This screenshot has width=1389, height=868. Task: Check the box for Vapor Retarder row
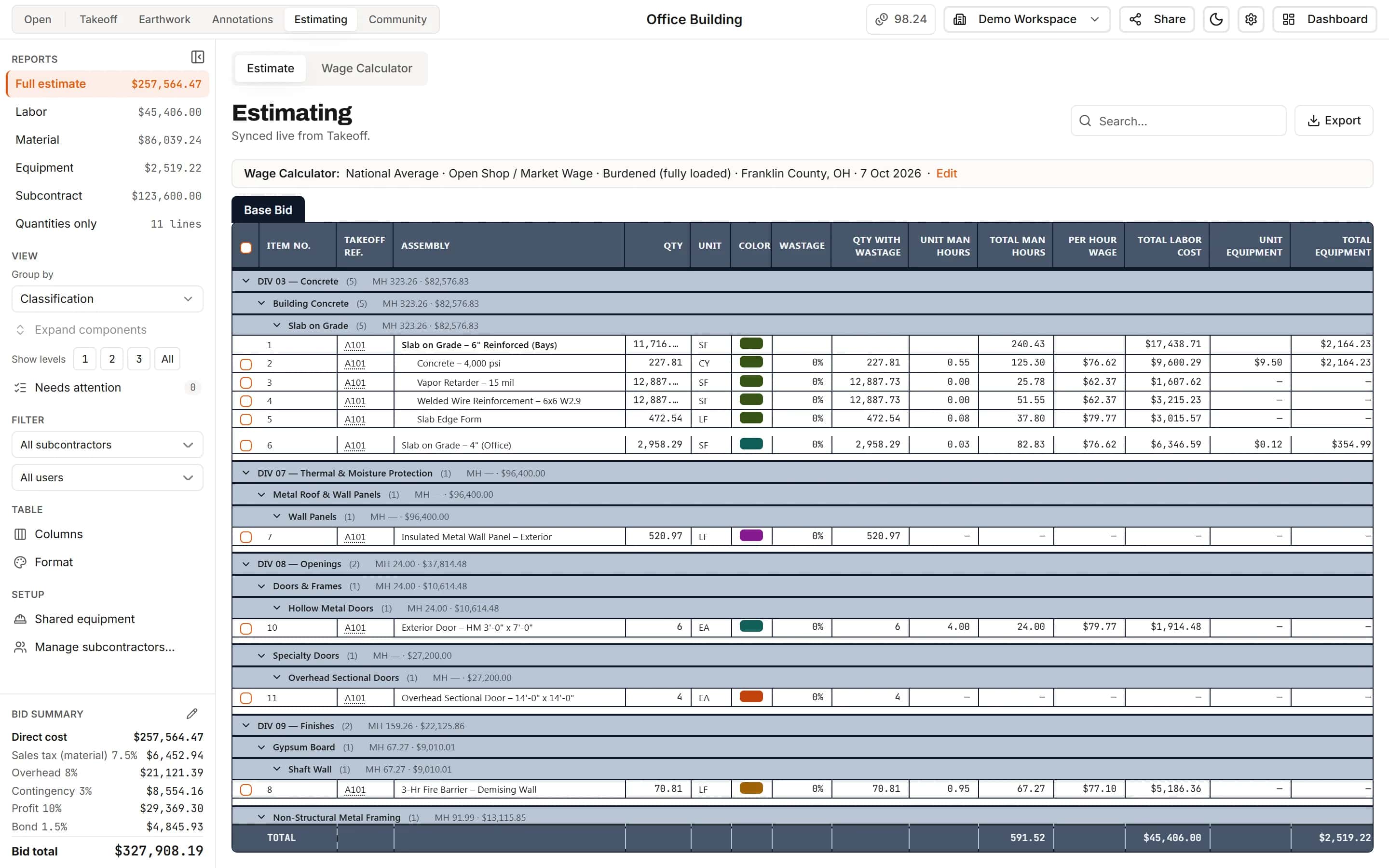click(x=245, y=382)
